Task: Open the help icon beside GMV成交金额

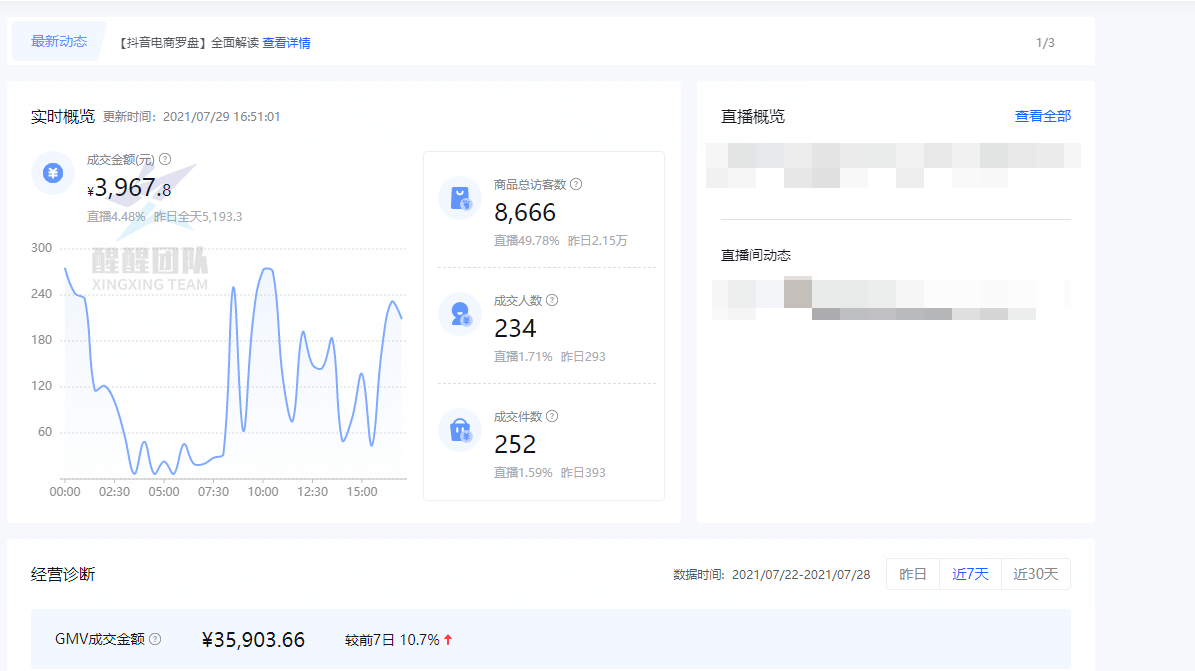Action: click(x=157, y=638)
